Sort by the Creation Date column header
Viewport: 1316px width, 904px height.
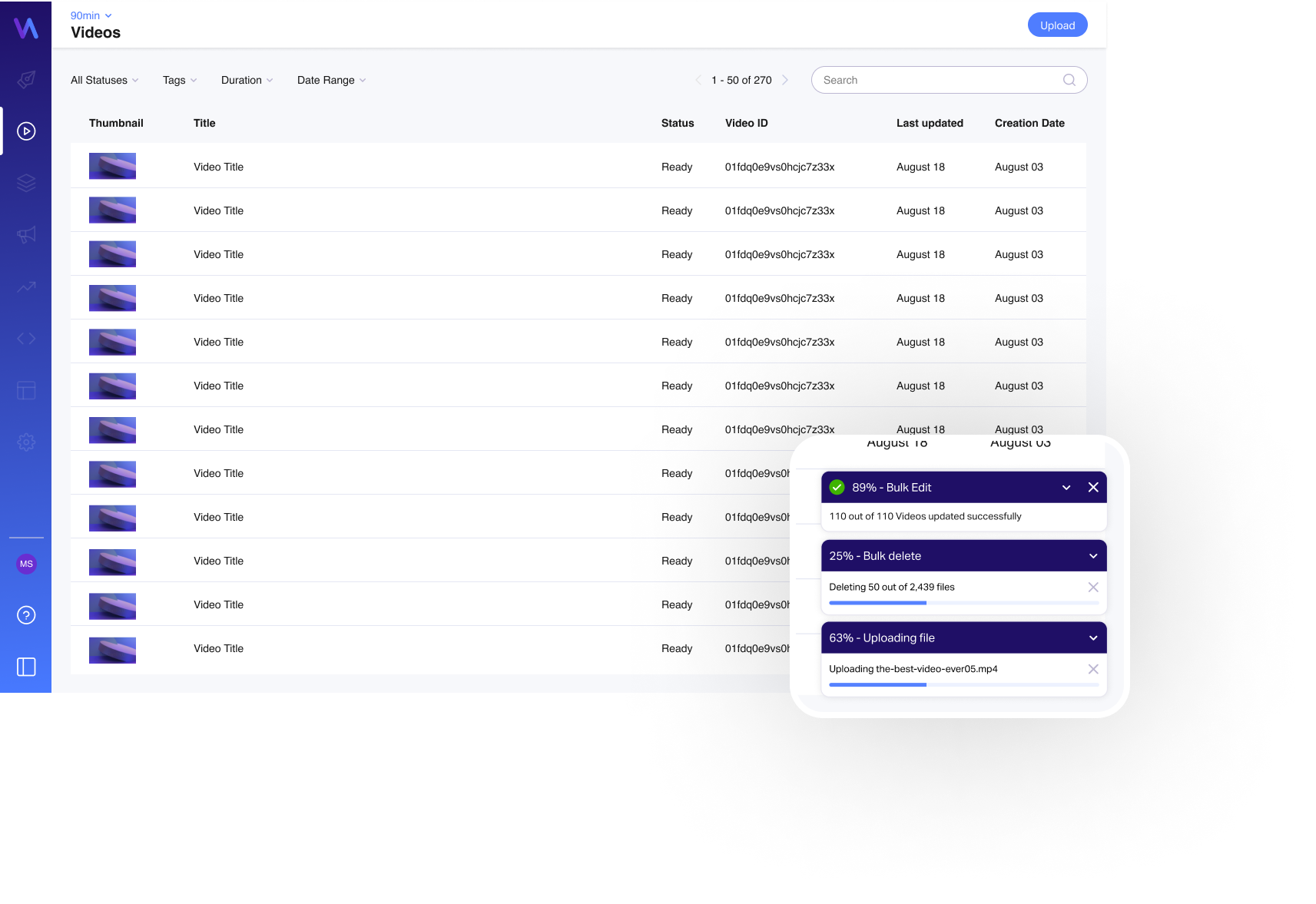click(x=1029, y=123)
